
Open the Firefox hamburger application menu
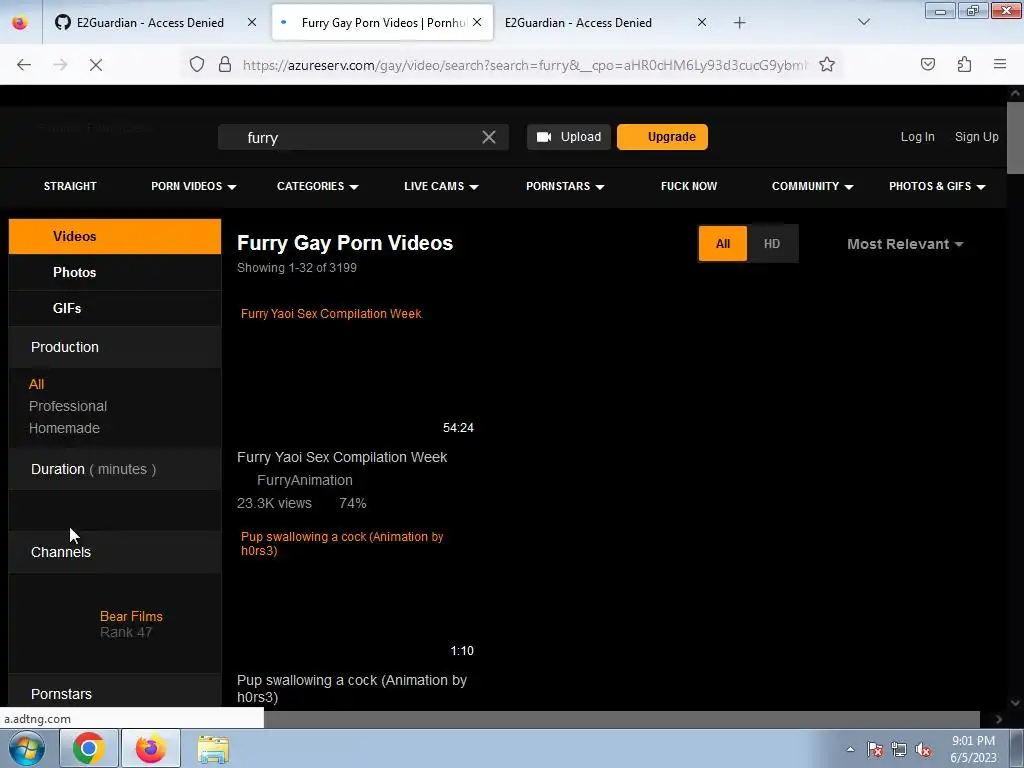coord(1000,64)
